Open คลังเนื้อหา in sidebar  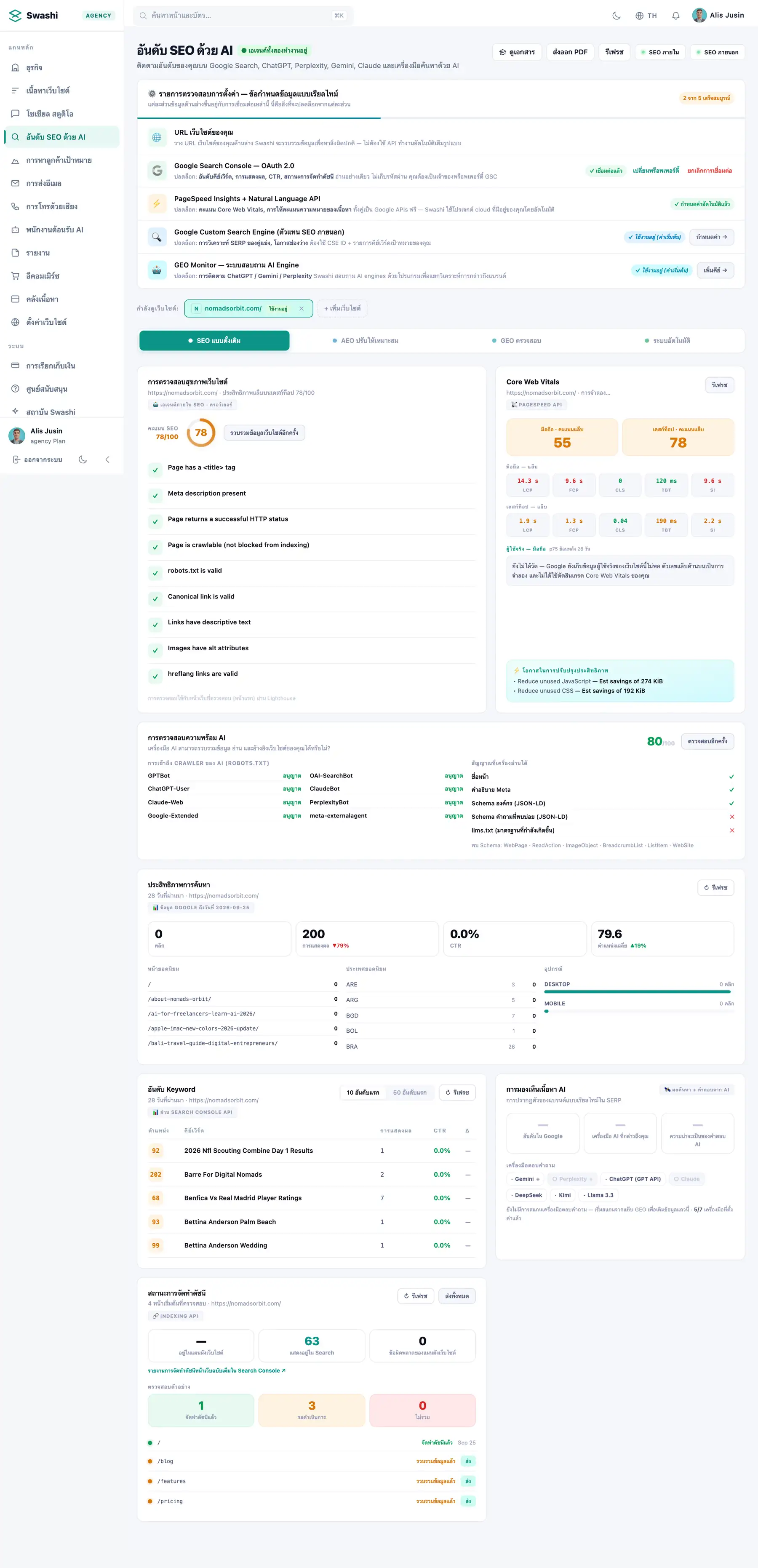(61, 299)
